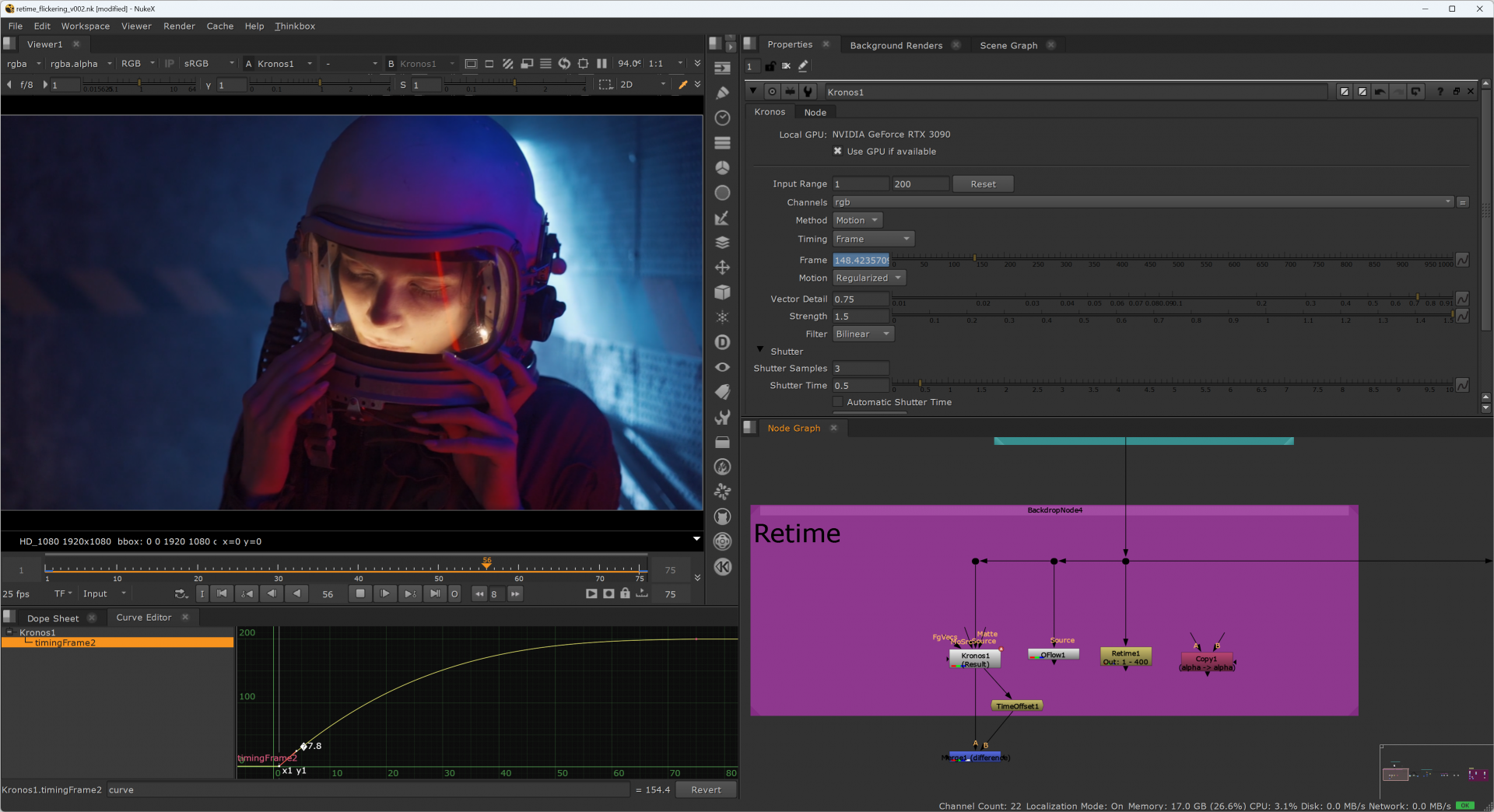Viewport: 1494px width, 812px height.
Task: Switch to the Dope Sheet tab
Action: coord(53,618)
